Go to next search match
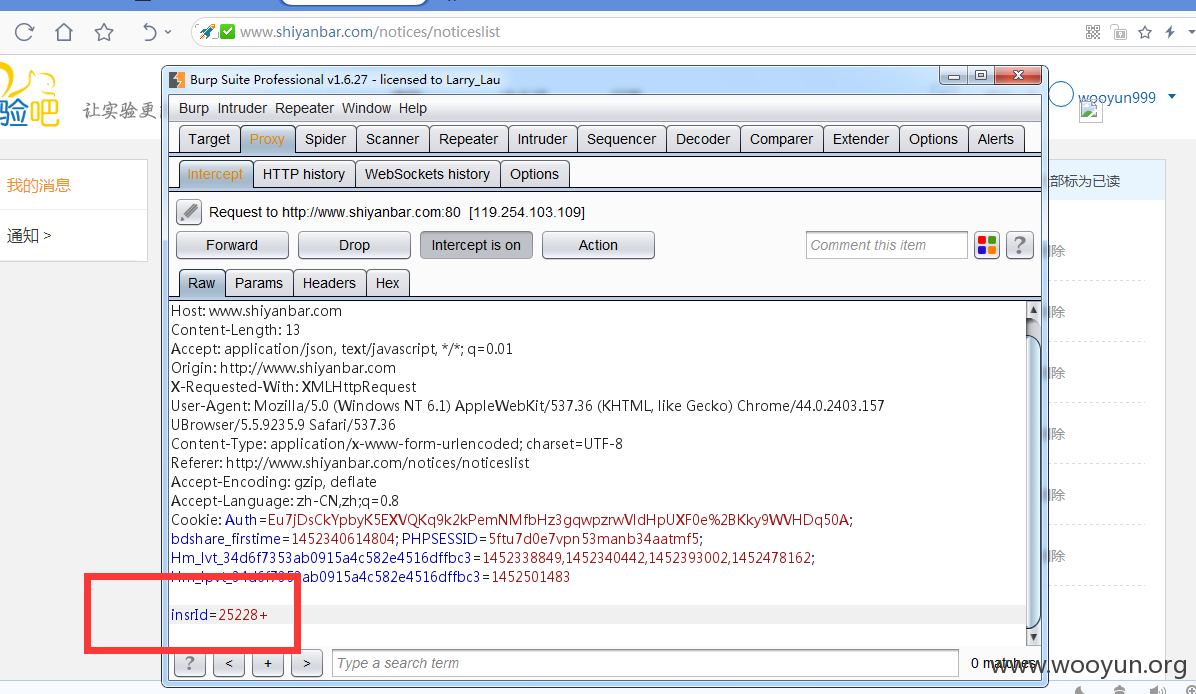The image size is (1196, 694). 307,663
